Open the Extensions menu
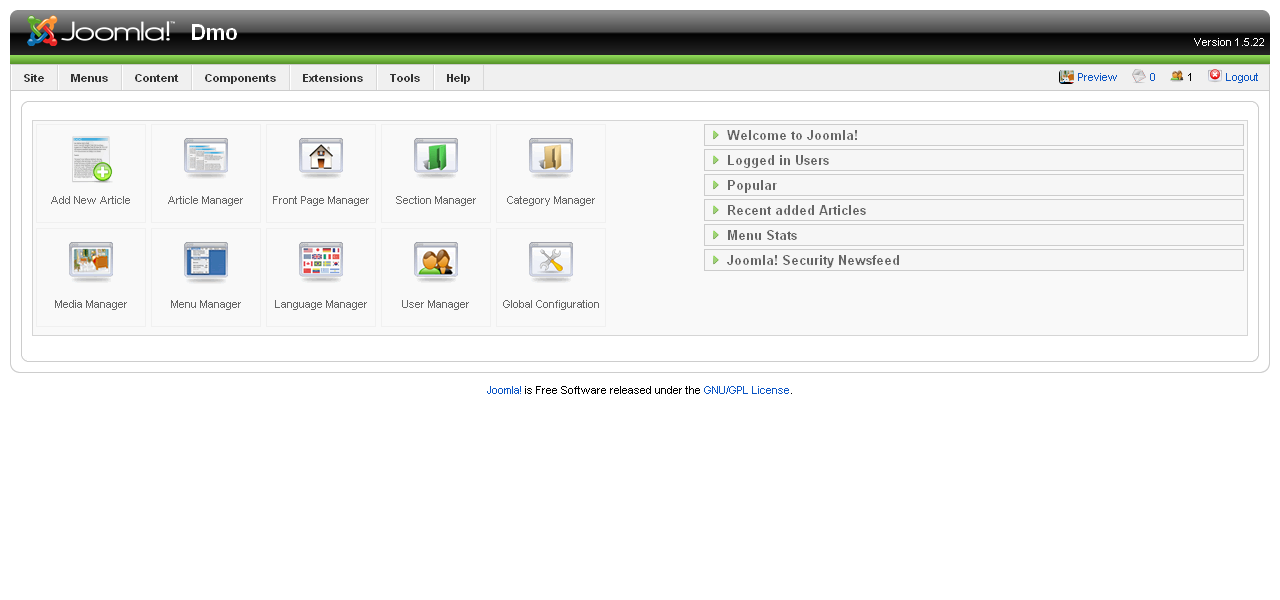This screenshot has width=1280, height=600. (x=332, y=78)
